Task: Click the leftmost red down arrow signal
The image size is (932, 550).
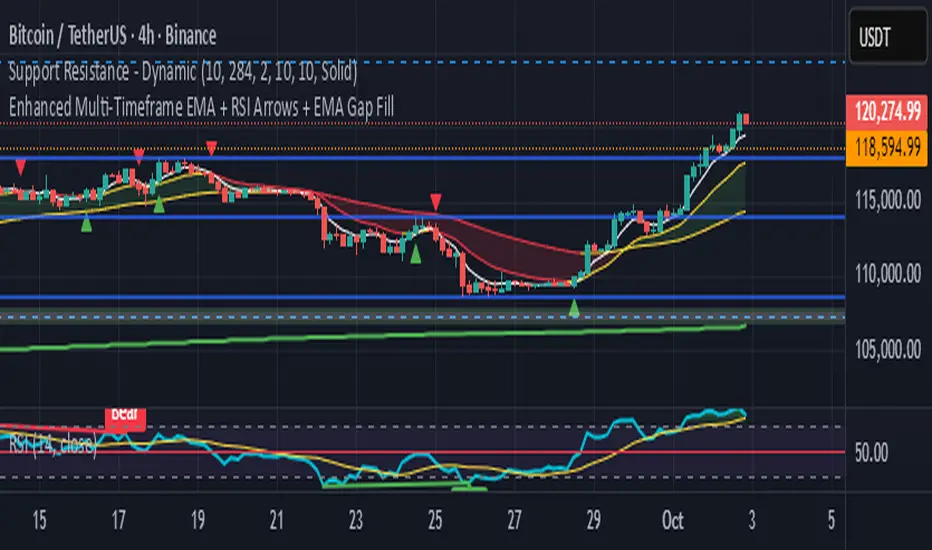Action: (x=21, y=167)
